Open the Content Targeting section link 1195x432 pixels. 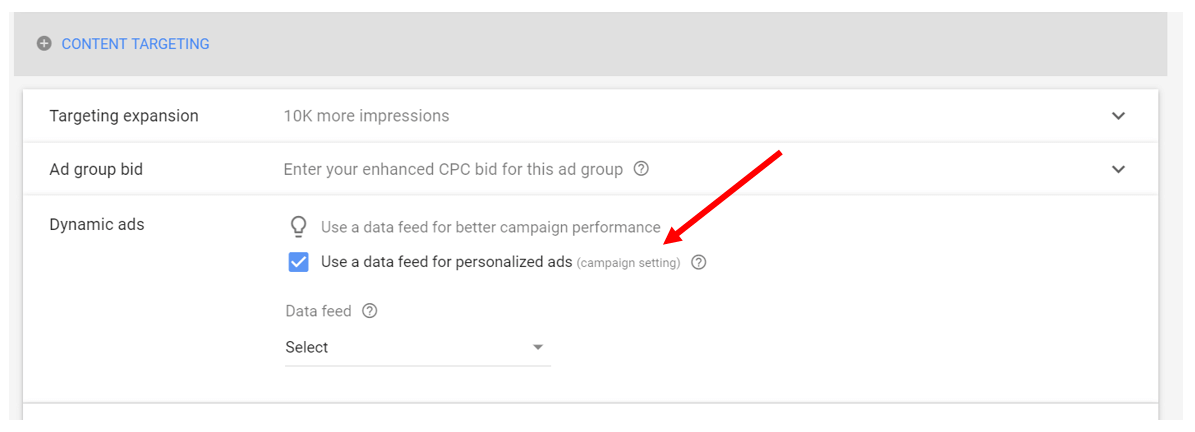136,44
